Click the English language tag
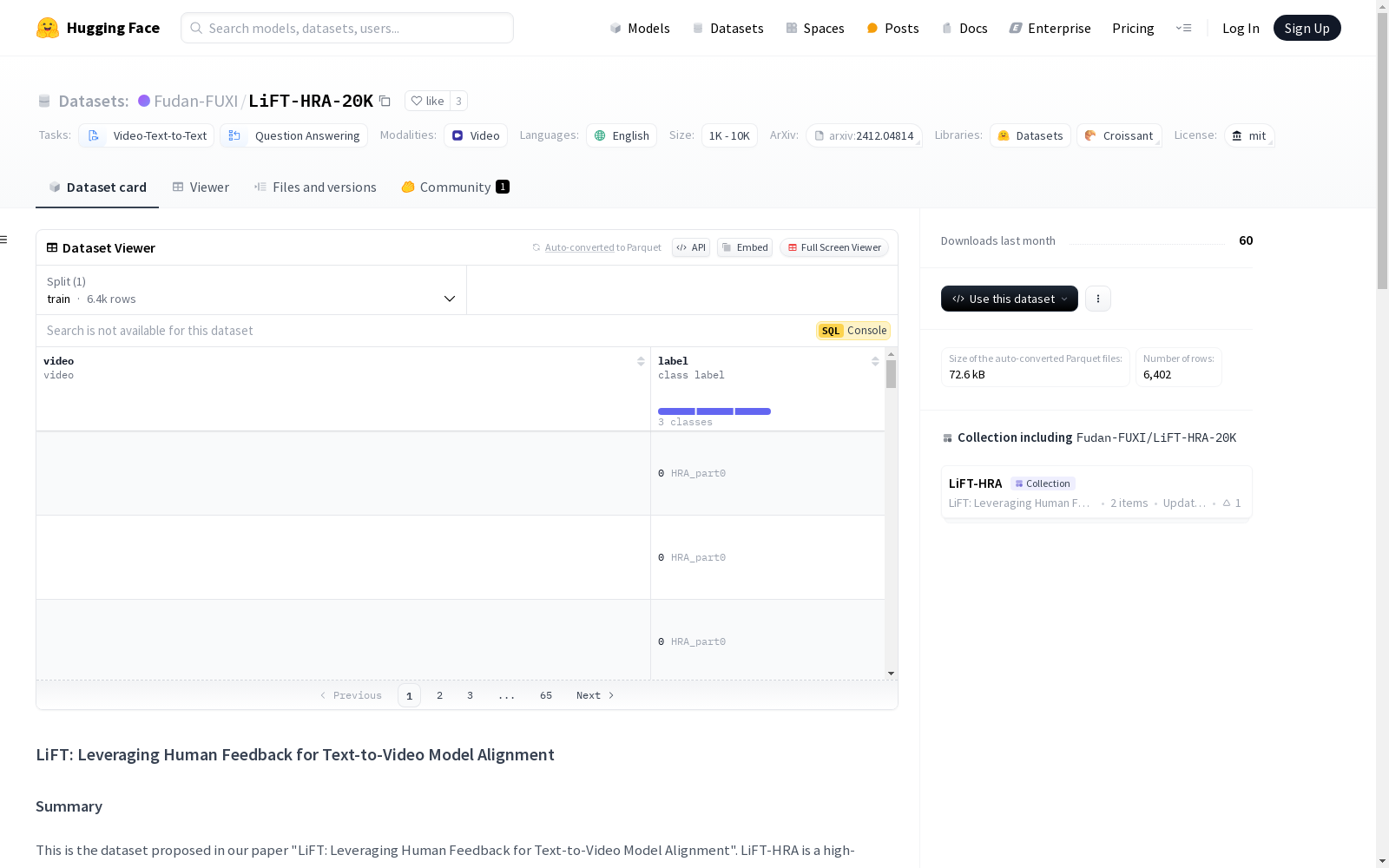Screen dimensions: 1389x868 click(622, 135)
